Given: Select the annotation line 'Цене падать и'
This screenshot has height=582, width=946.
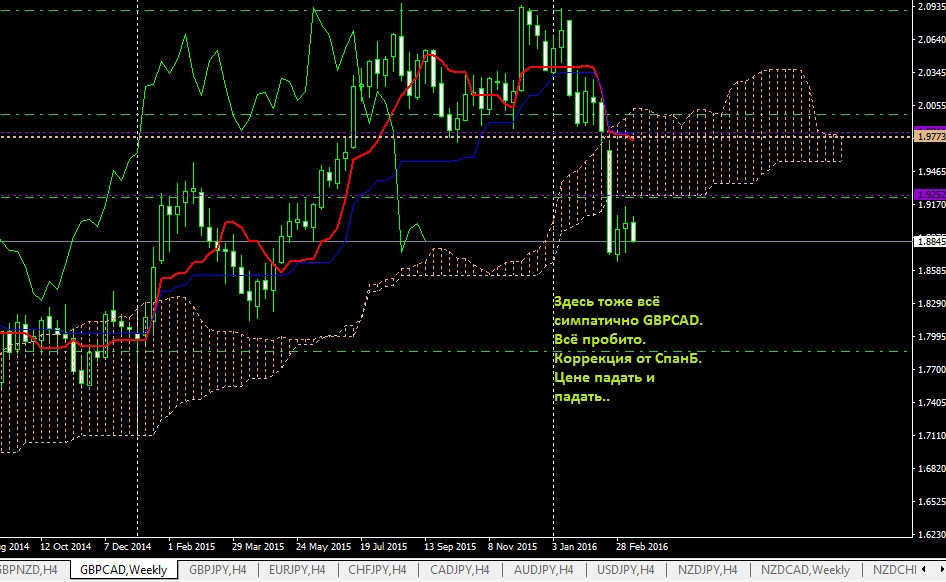Looking at the screenshot, I should [604, 378].
